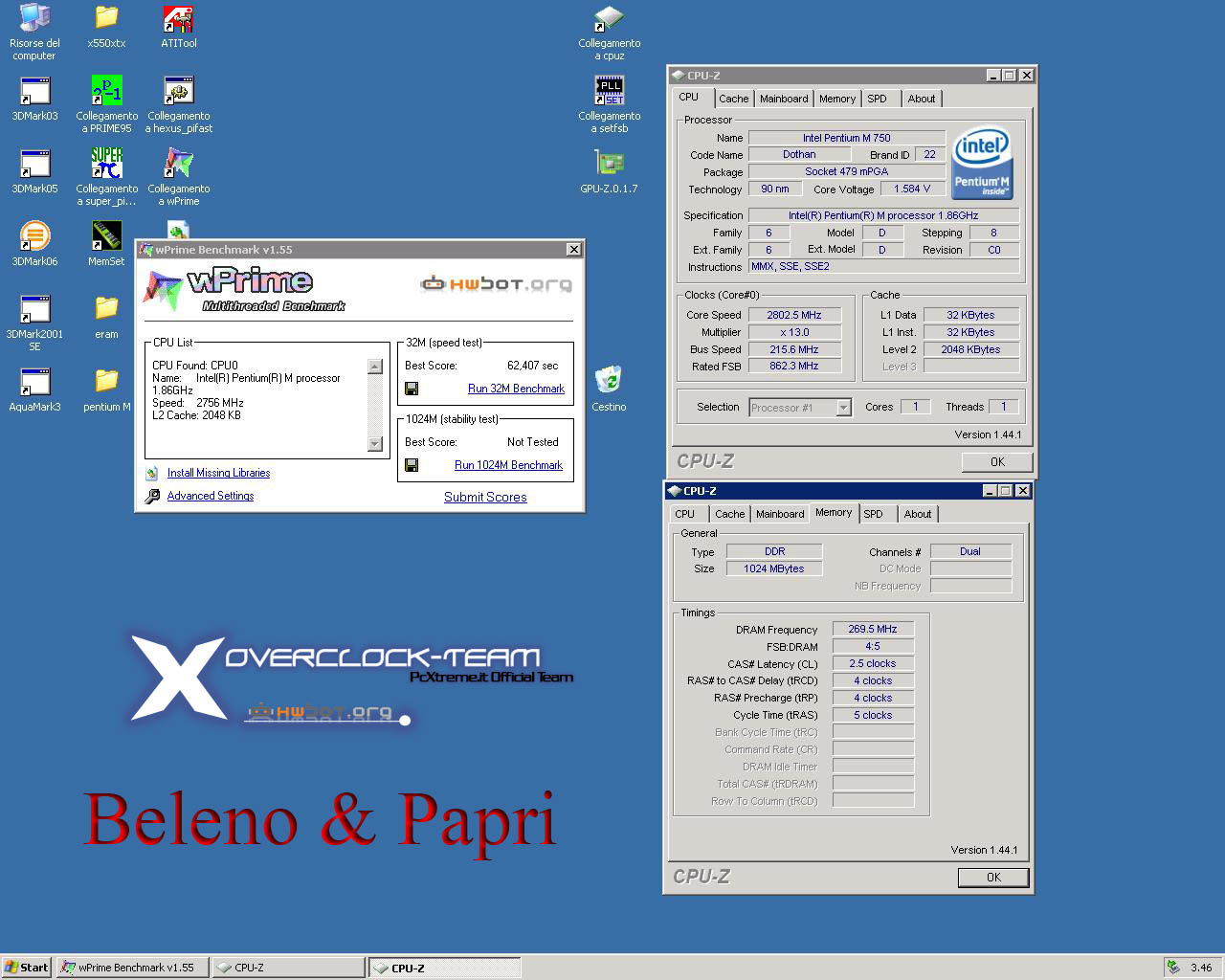Click the system tray network icon

(1172, 968)
